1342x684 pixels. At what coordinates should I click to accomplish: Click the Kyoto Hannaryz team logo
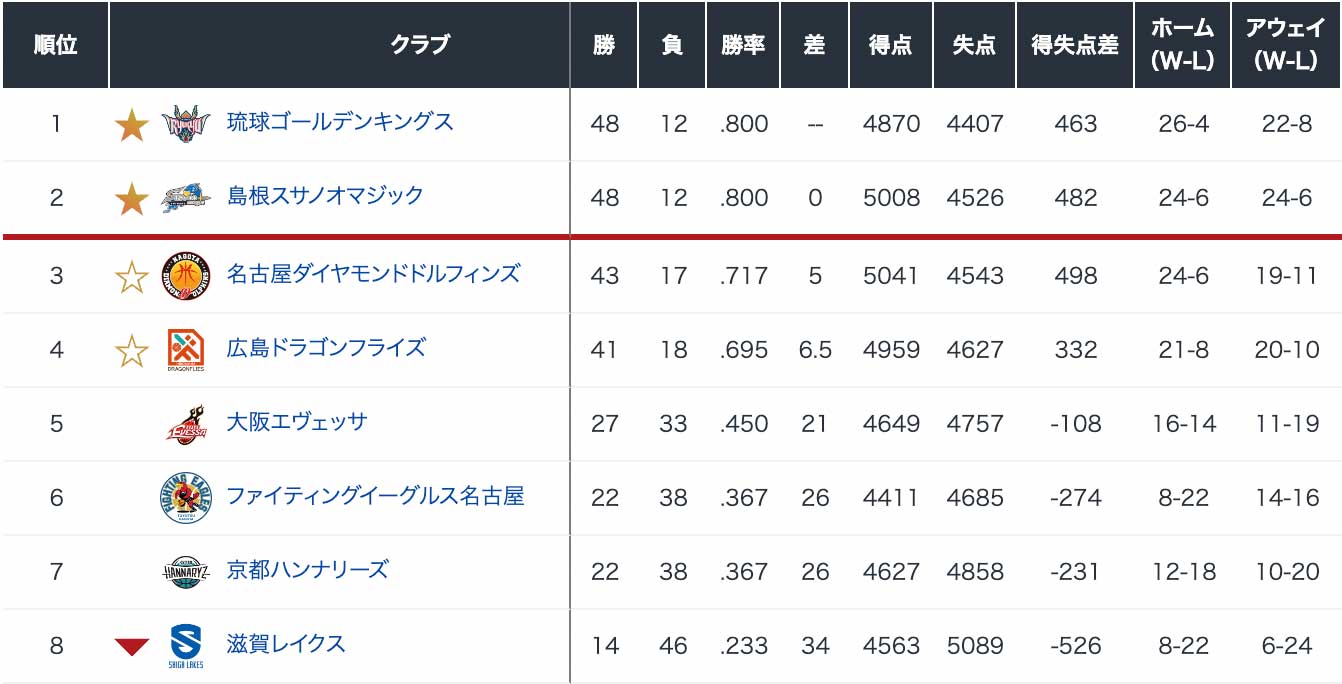186,572
